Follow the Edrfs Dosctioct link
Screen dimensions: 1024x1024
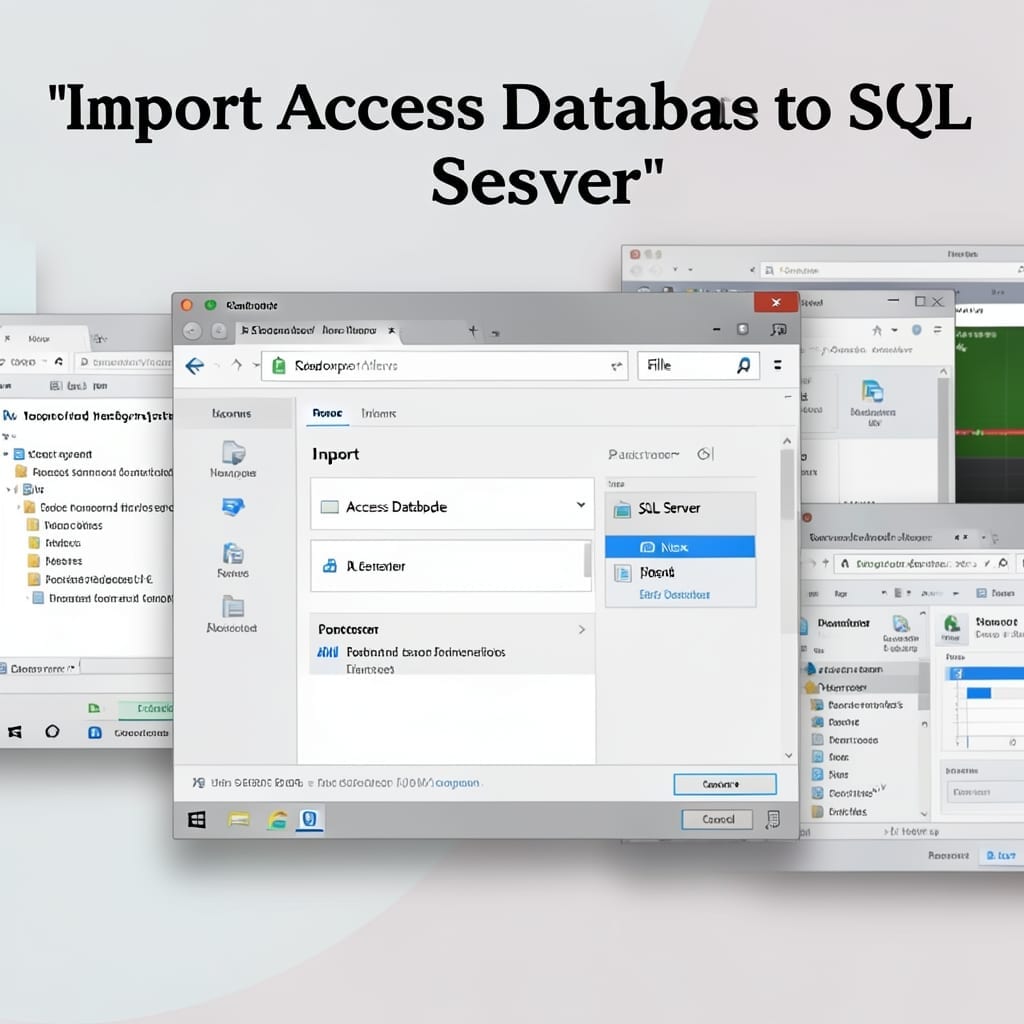pyautogui.click(x=674, y=595)
